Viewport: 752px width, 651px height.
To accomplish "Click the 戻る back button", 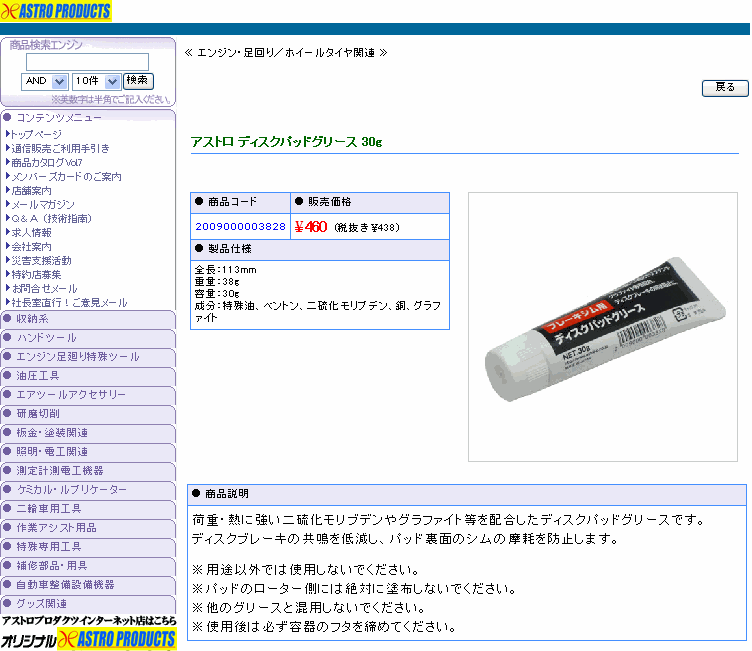I will (x=725, y=88).
